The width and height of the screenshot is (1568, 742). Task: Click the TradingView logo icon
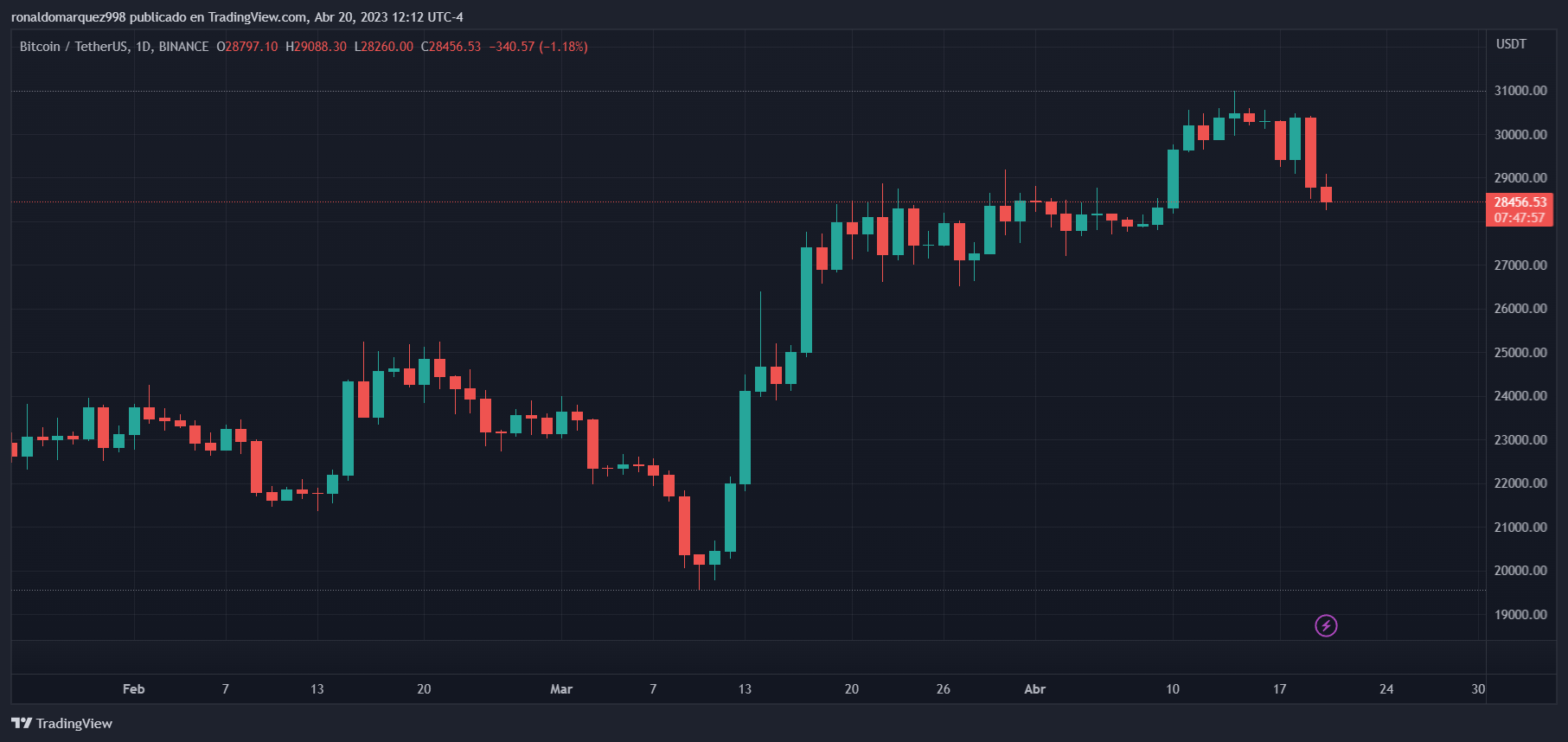tap(22, 723)
